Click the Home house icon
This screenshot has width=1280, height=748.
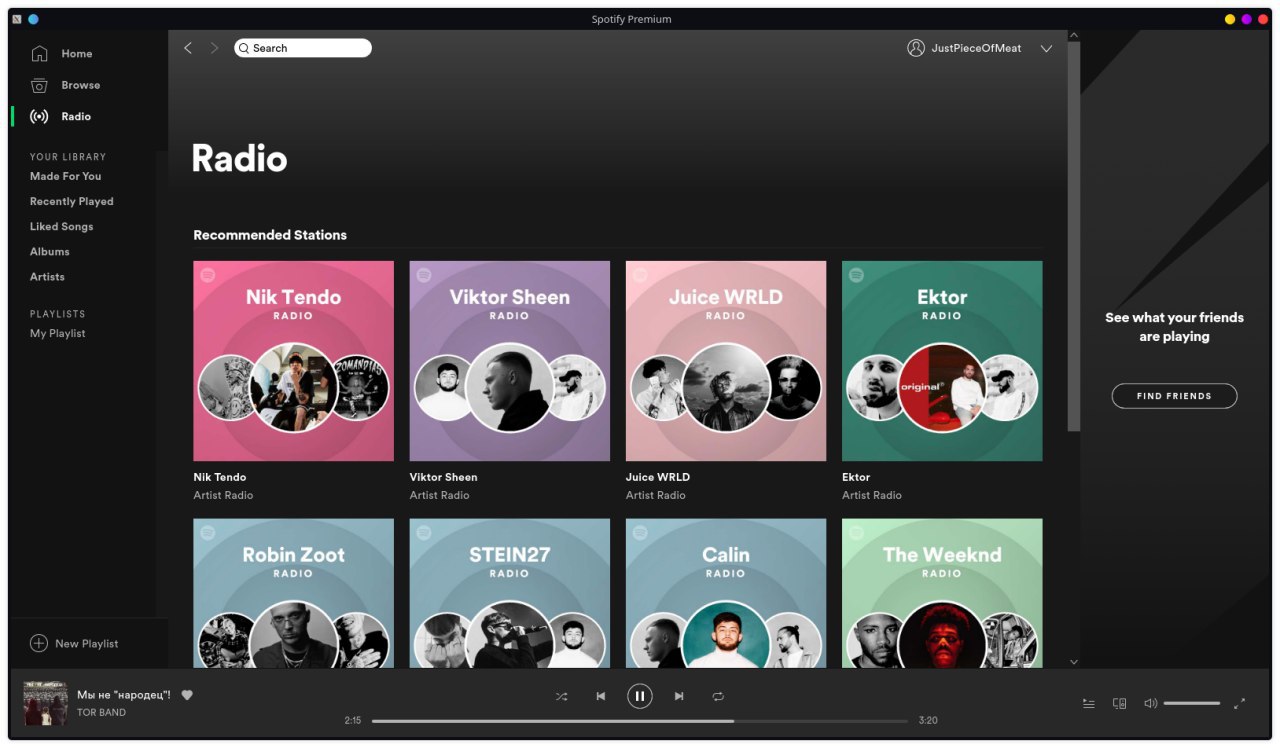[x=39, y=54]
